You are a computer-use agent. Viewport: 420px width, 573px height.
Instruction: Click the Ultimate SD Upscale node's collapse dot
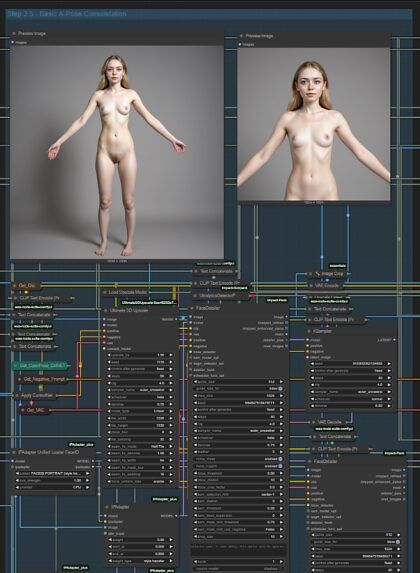pyautogui.click(x=106, y=311)
